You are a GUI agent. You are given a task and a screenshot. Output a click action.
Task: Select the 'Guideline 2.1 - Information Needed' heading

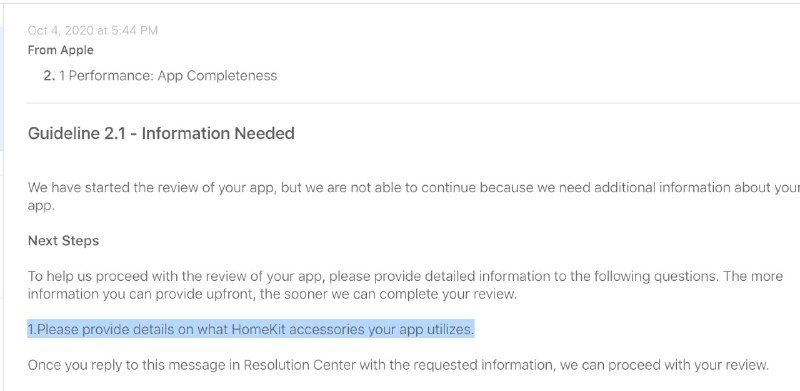coord(161,134)
